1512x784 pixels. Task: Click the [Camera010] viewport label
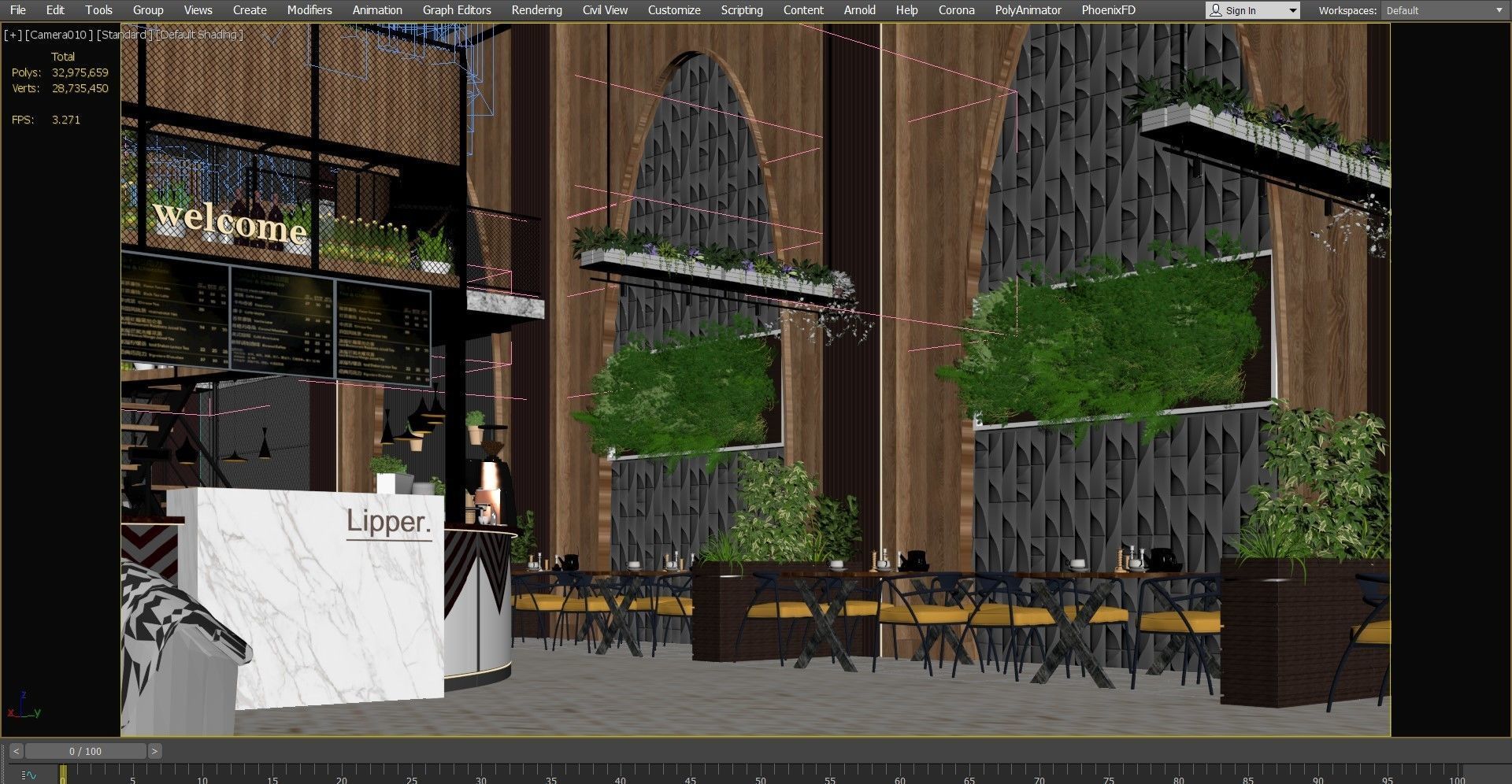pos(58,35)
